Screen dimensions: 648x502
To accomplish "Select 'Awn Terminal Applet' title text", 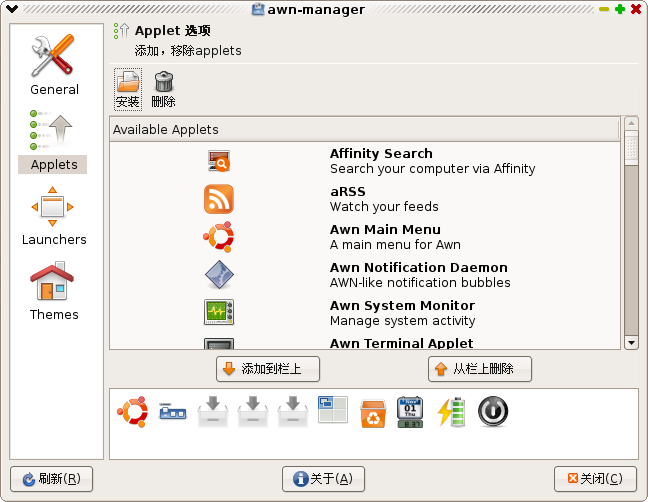I will pos(401,343).
